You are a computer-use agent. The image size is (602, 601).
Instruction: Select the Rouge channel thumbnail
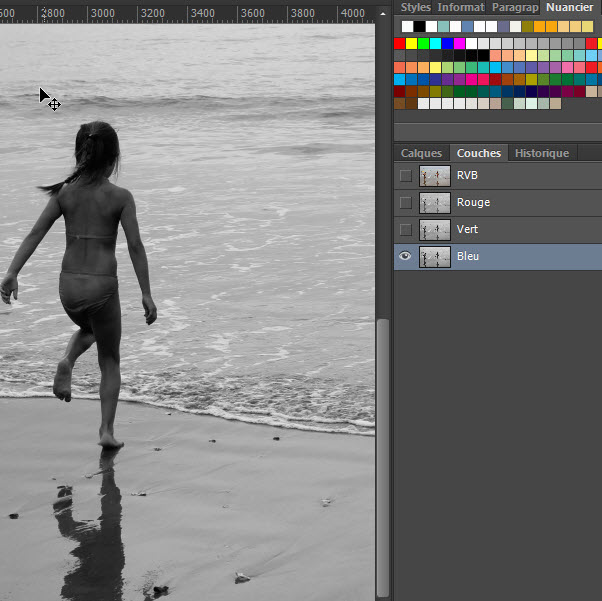pos(434,203)
